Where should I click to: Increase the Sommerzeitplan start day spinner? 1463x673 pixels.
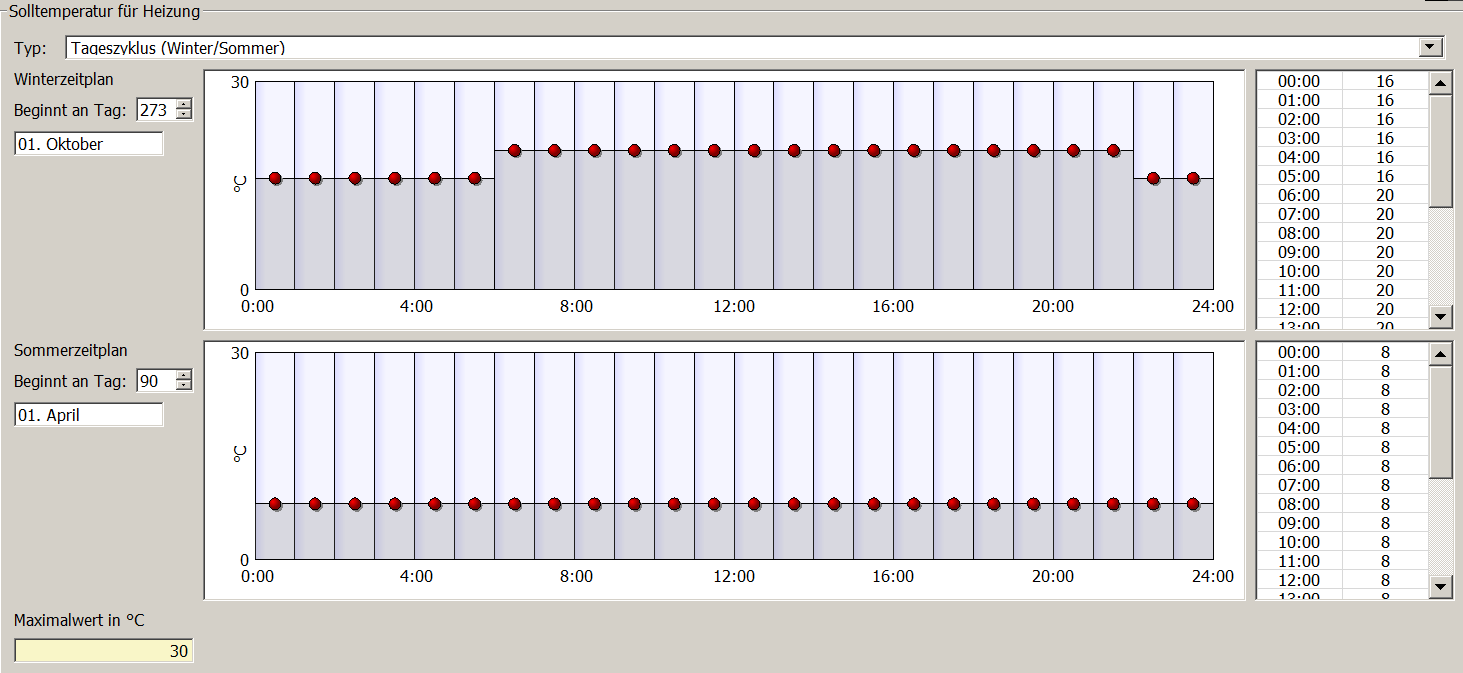183,376
